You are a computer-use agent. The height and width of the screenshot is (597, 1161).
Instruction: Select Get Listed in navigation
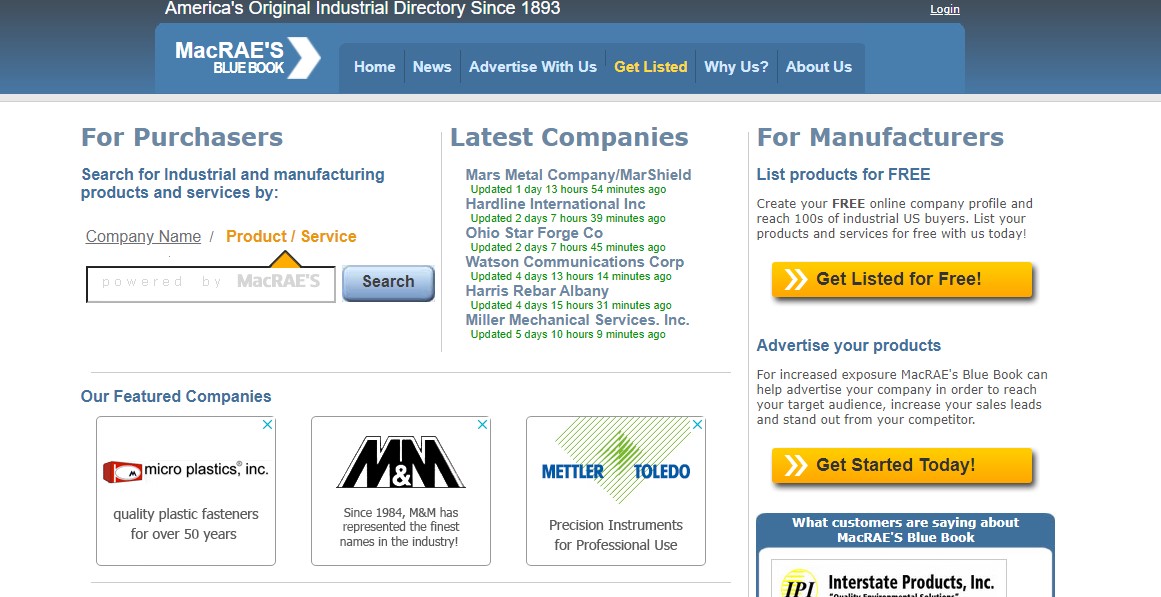click(651, 67)
